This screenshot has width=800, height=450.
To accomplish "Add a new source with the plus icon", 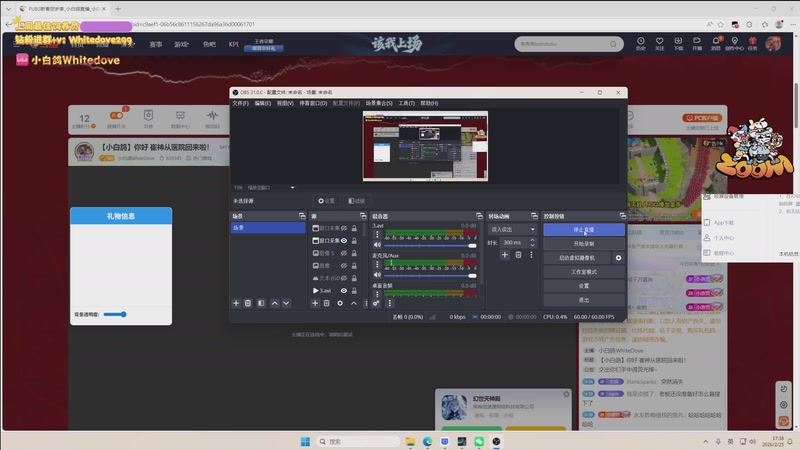I will 315,303.
